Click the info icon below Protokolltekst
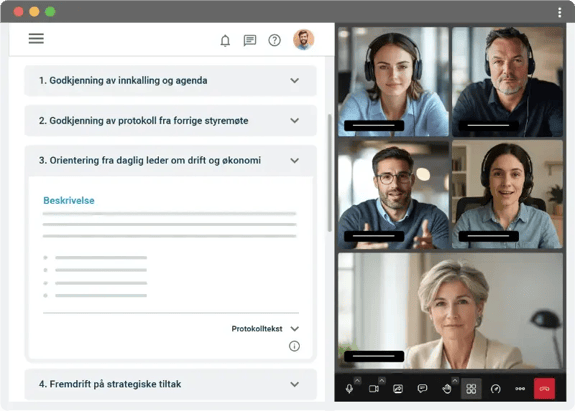This screenshot has width=575, height=411. click(294, 346)
